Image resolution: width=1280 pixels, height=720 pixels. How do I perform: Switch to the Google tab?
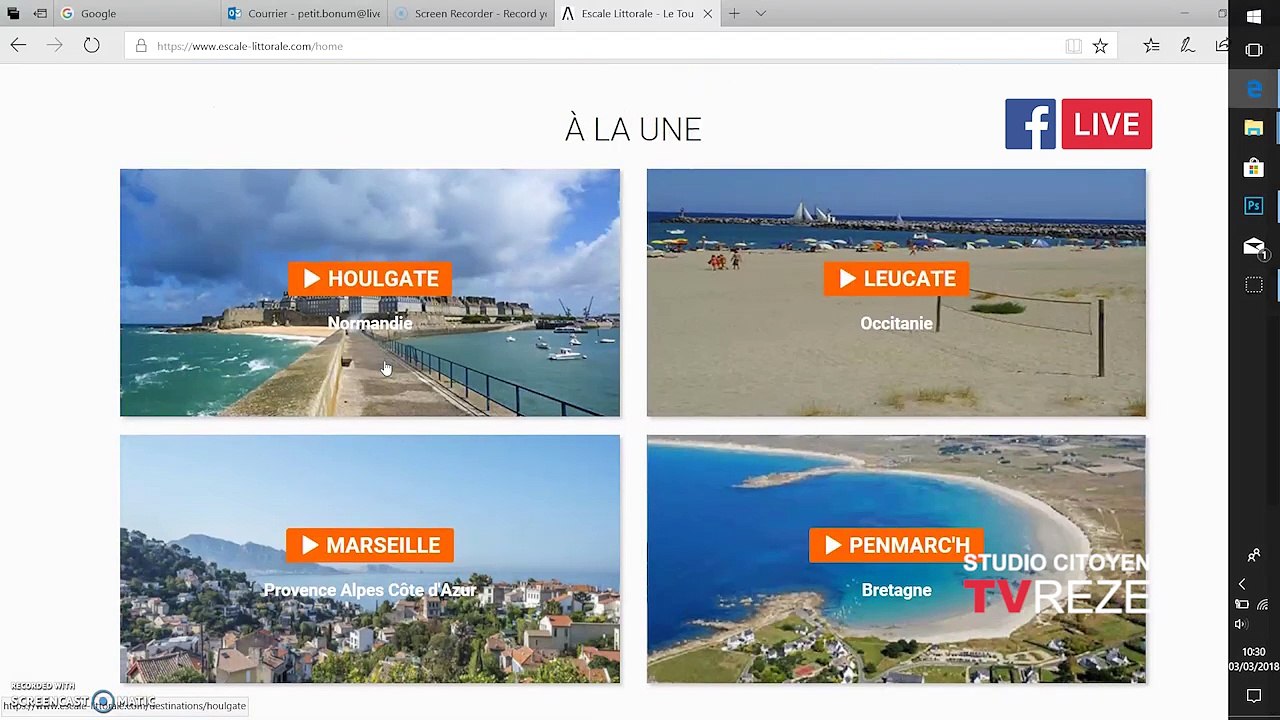[x=136, y=13]
